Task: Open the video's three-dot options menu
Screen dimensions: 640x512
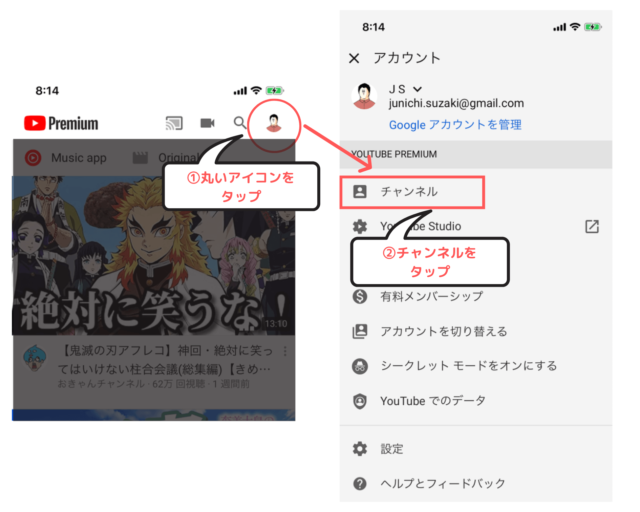Action: click(287, 353)
